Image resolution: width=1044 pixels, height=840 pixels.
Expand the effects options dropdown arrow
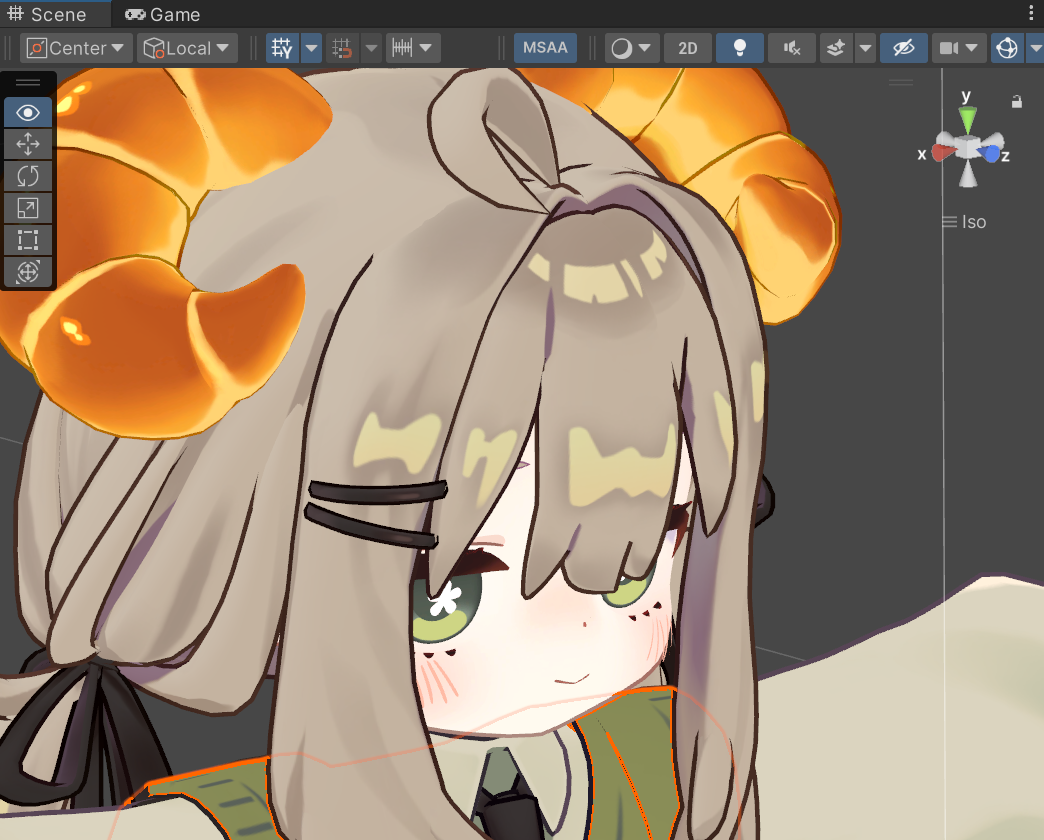click(865, 48)
